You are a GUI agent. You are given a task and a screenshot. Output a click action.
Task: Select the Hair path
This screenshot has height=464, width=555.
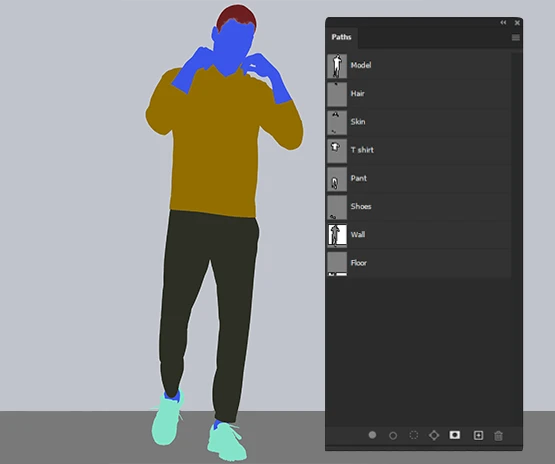point(418,94)
